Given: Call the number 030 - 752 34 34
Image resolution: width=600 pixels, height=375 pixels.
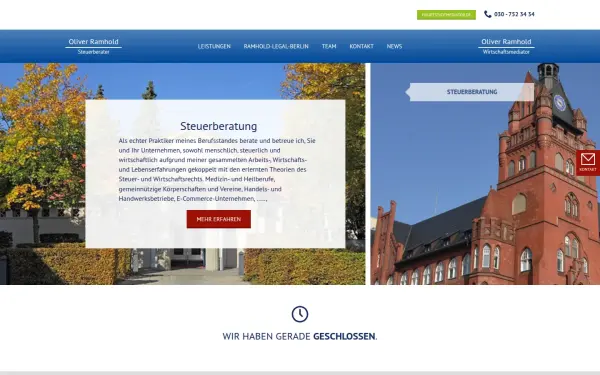Looking at the screenshot, I should click(514, 14).
